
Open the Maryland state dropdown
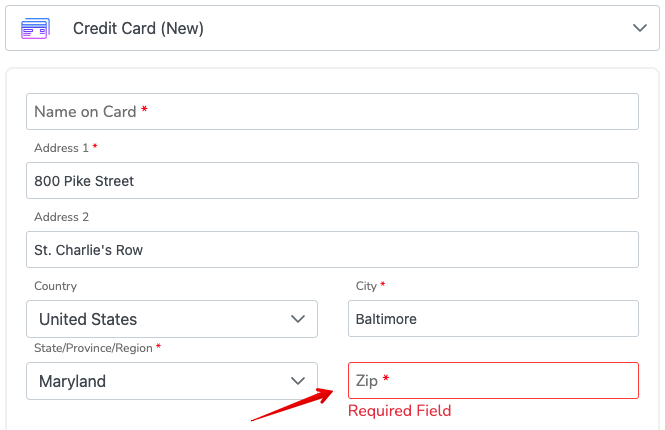(x=172, y=381)
